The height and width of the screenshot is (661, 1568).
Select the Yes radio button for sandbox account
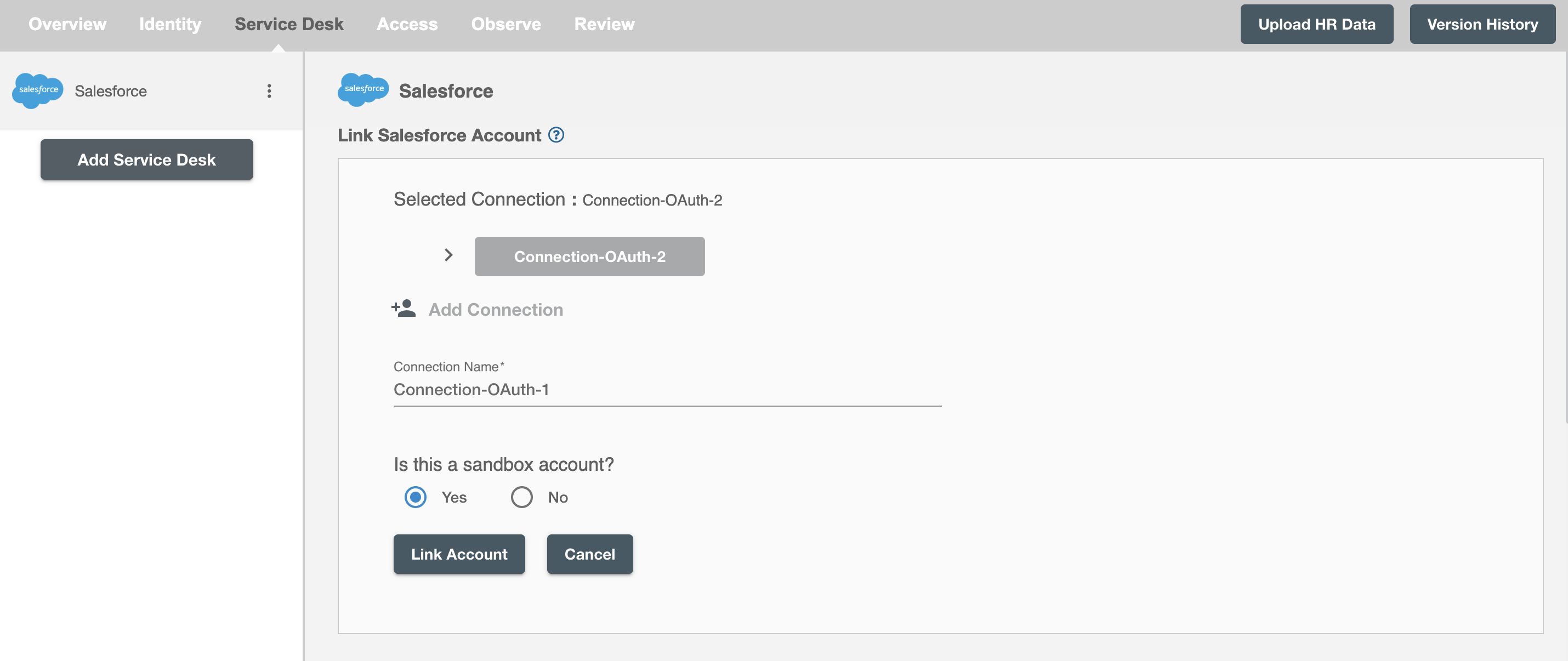(x=414, y=497)
